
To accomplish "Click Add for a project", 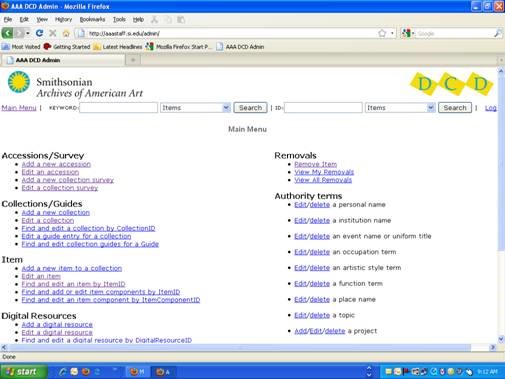I will 300,331.
